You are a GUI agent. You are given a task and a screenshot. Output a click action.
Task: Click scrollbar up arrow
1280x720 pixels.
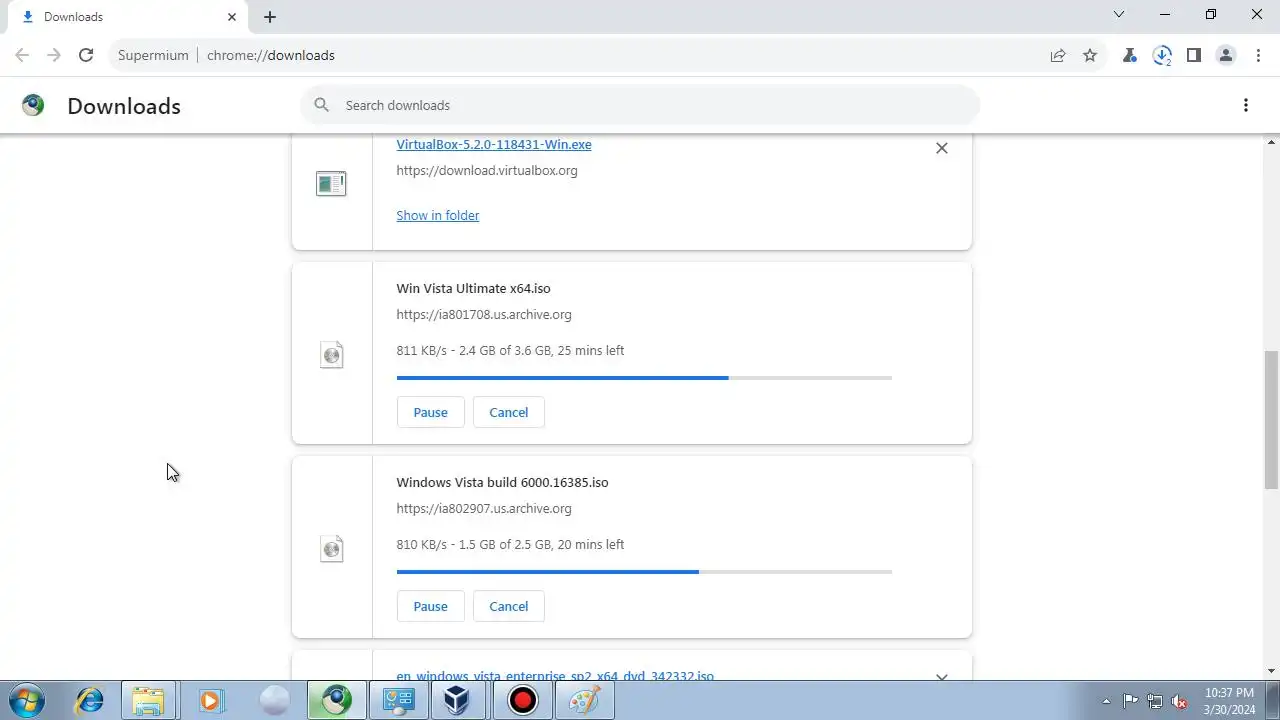click(1271, 142)
